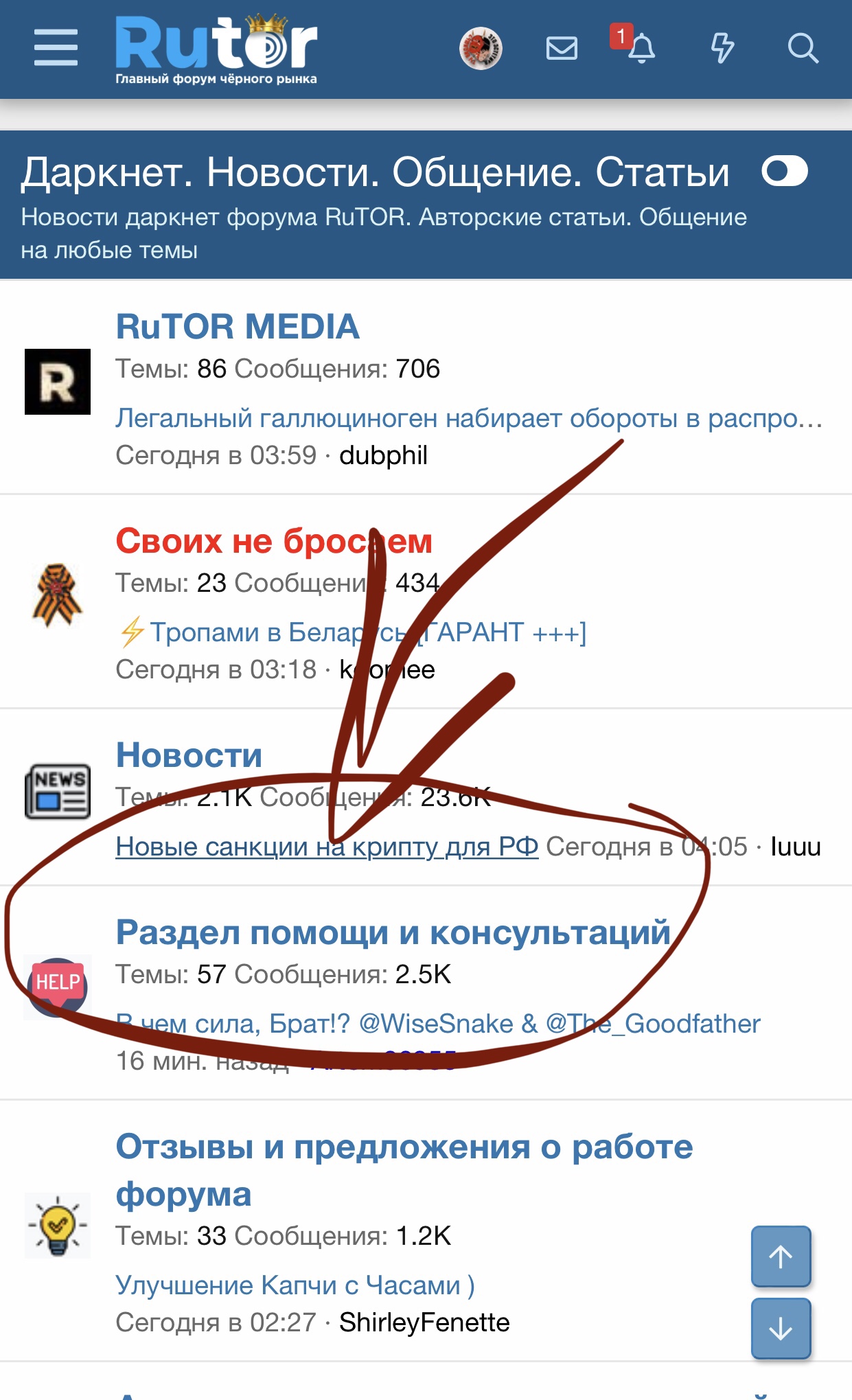Toggle the category collapse switch
This screenshot has height=1400, width=852.
(x=785, y=171)
